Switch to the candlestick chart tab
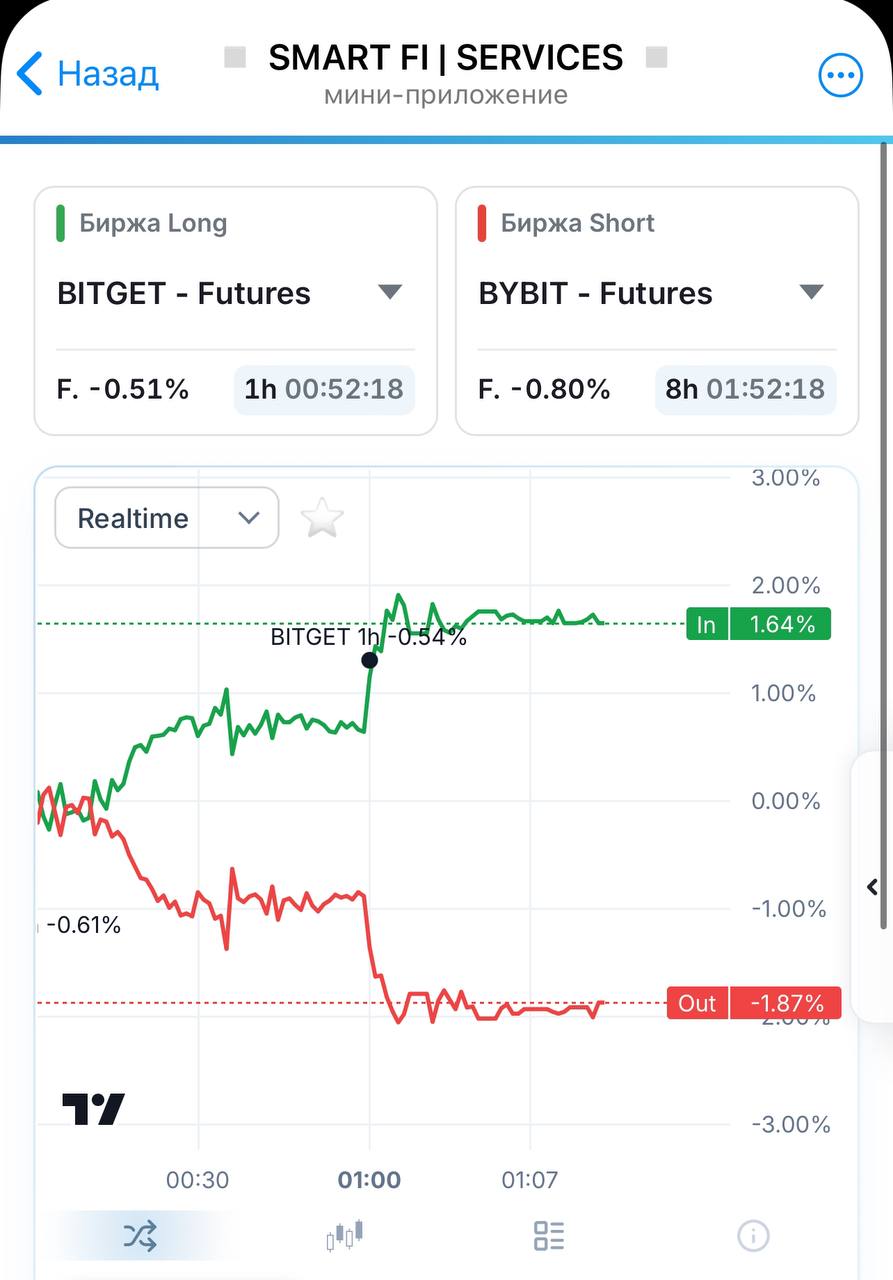The height and width of the screenshot is (1280, 893). point(345,1236)
